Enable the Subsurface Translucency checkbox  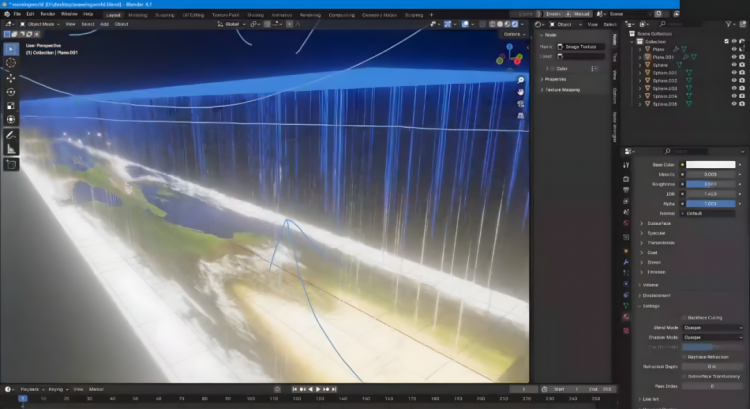click(684, 376)
